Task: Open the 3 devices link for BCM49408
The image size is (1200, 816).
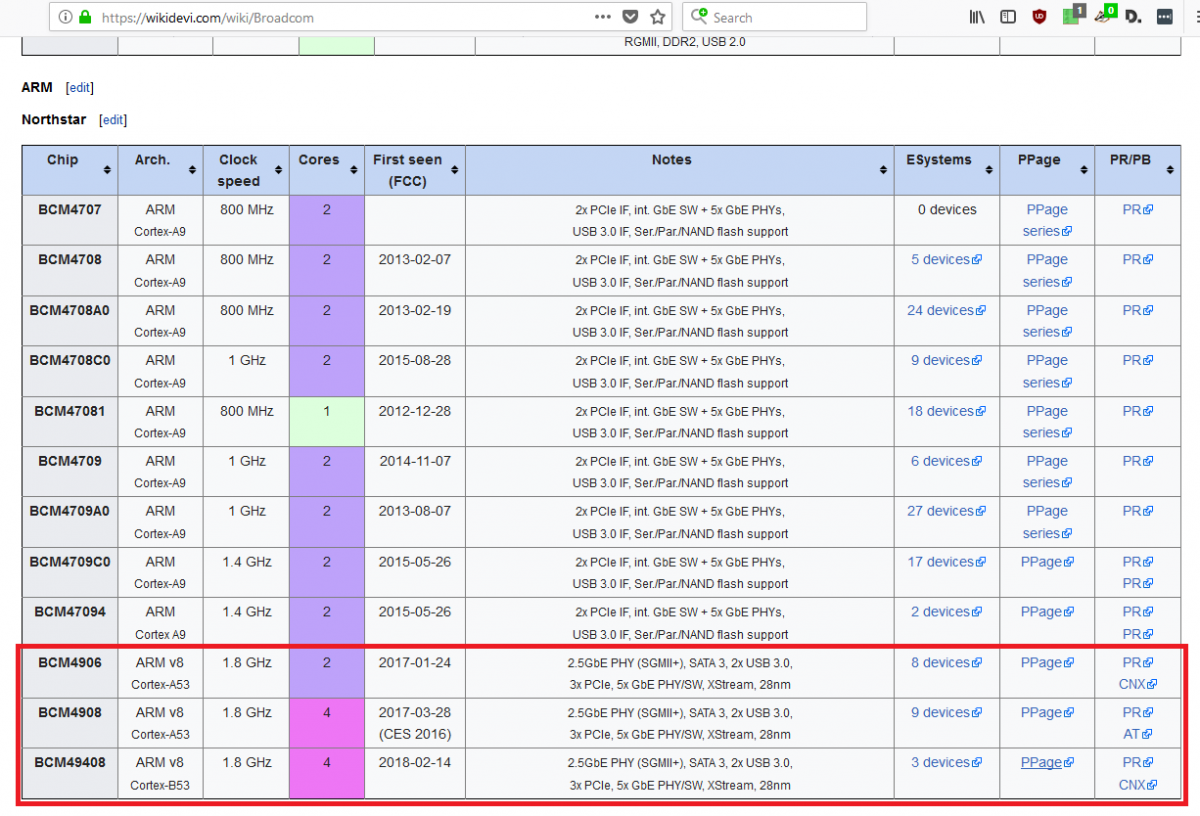Action: tap(946, 762)
